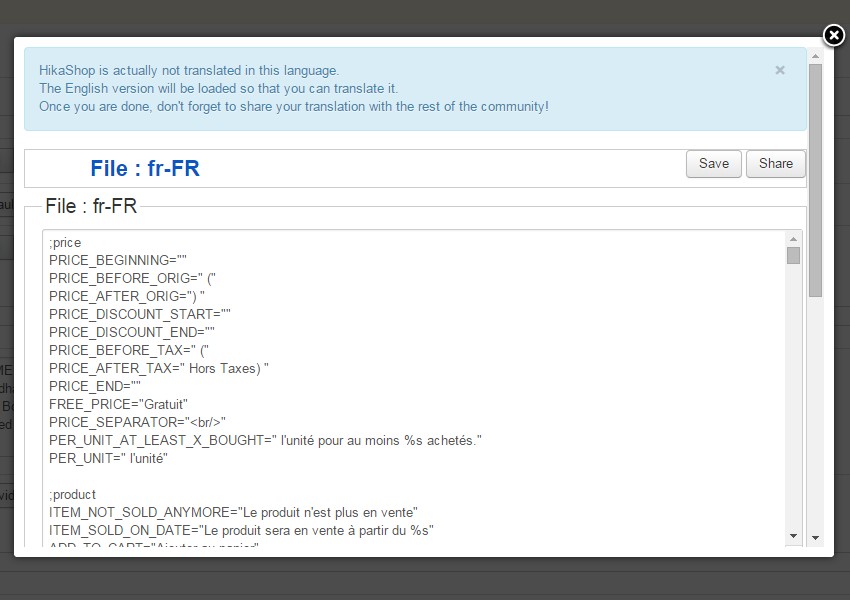Click the ITEM_SOLD_ON_DATE line

coord(241,530)
